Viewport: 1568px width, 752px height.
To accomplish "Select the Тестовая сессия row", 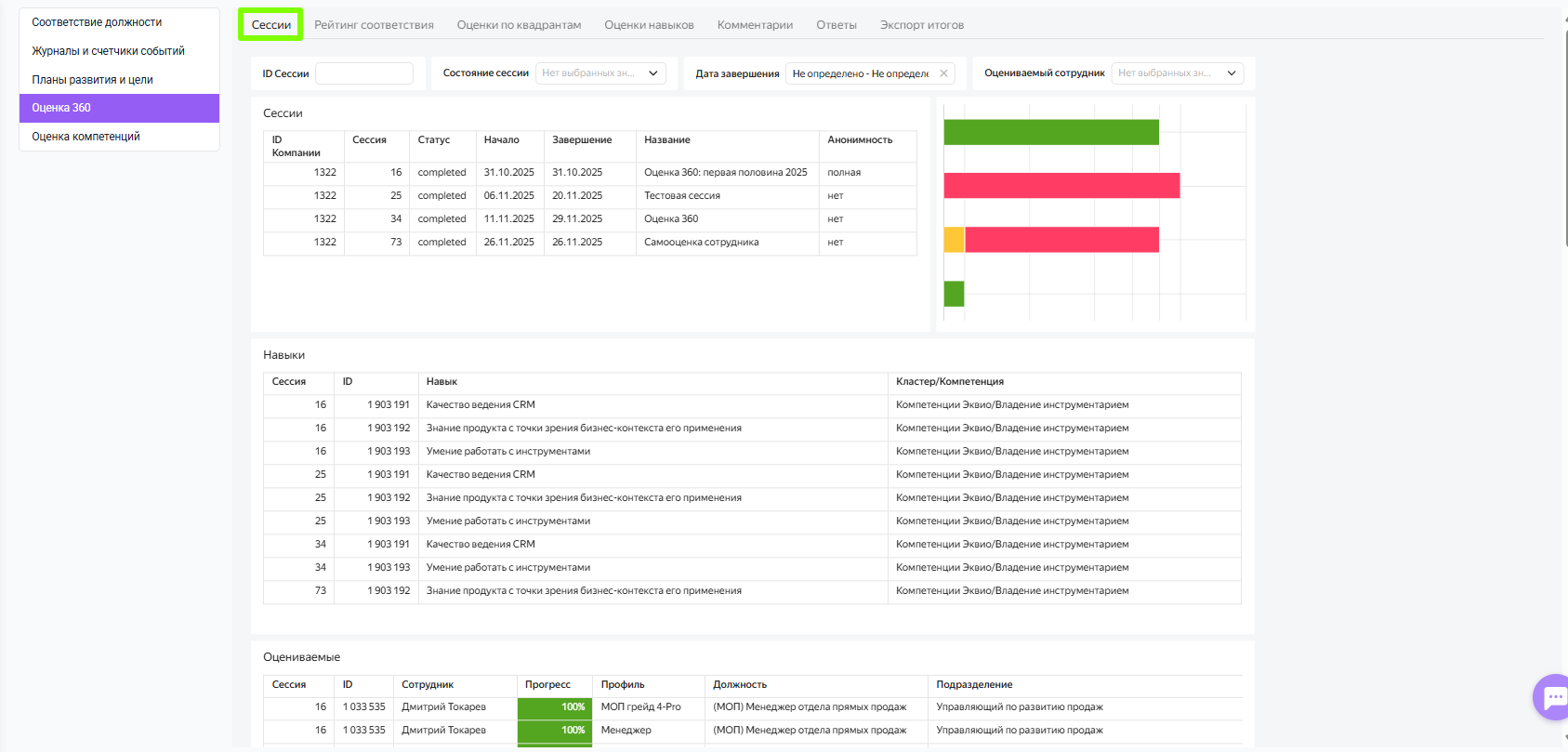I will point(681,196).
